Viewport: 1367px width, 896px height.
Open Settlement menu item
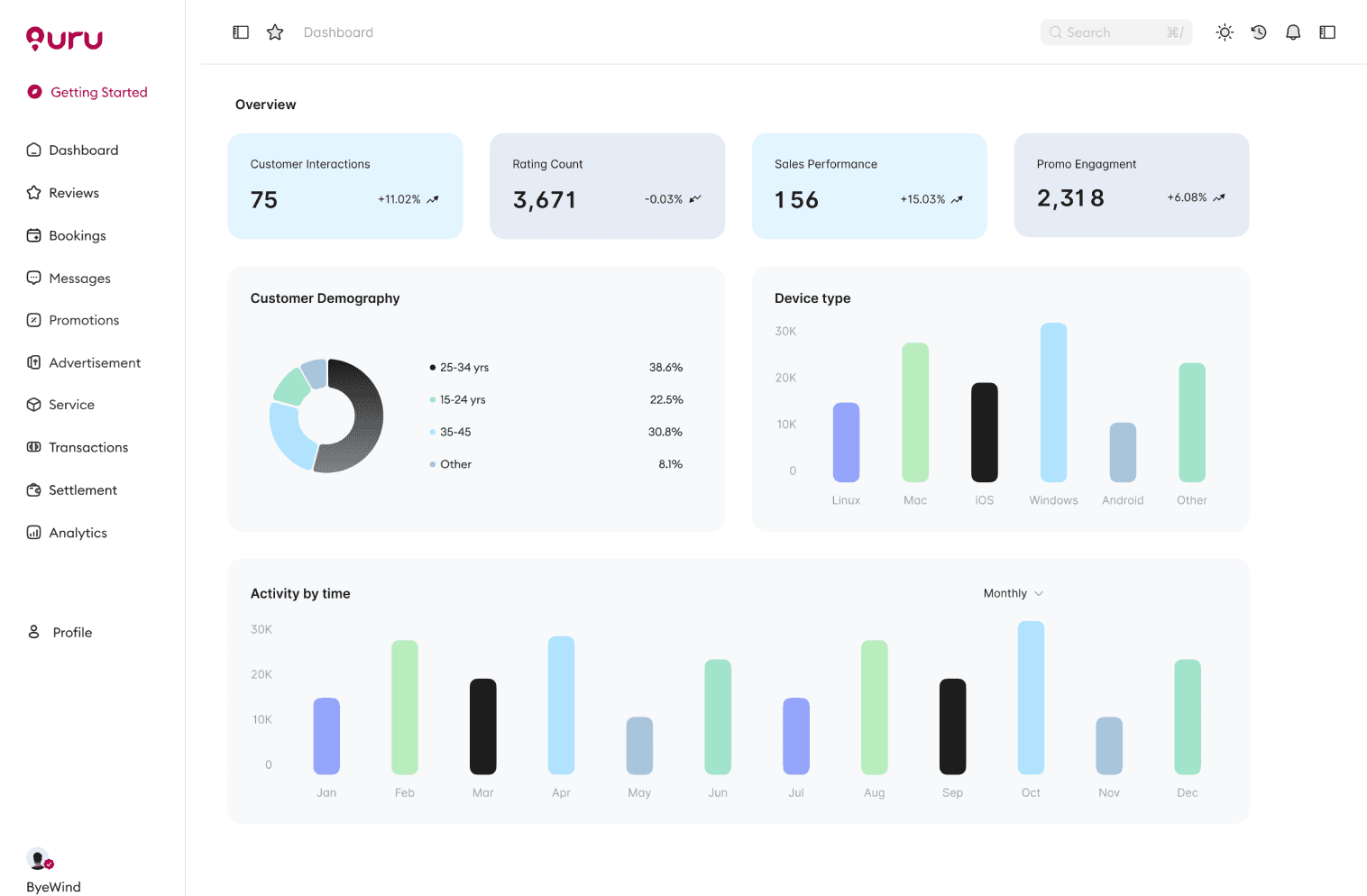coord(83,489)
